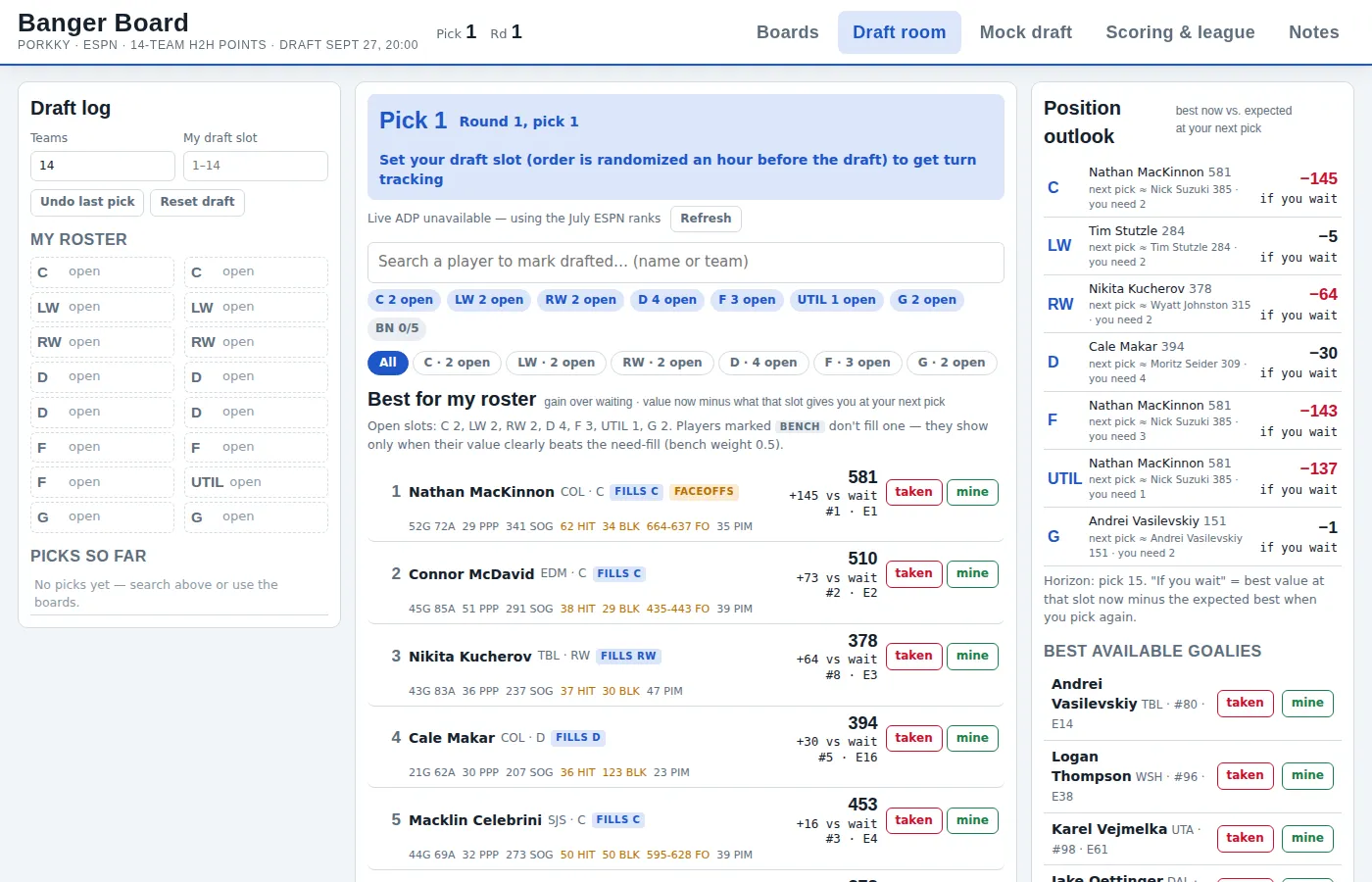Click 'FILLS D' tag on Makar
This screenshot has width=1372, height=882.
click(578, 738)
